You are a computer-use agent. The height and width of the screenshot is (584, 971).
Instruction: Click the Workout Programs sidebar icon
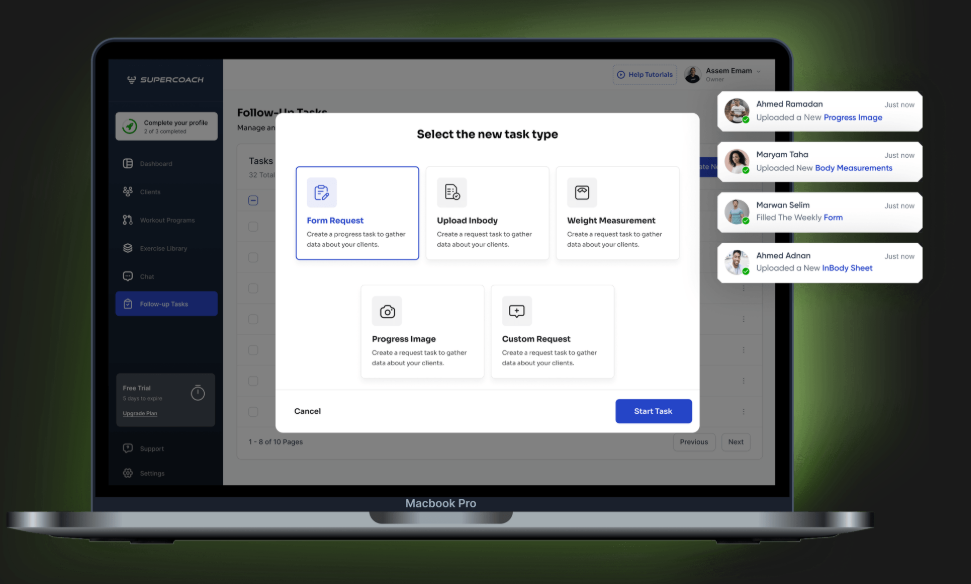tap(128, 220)
